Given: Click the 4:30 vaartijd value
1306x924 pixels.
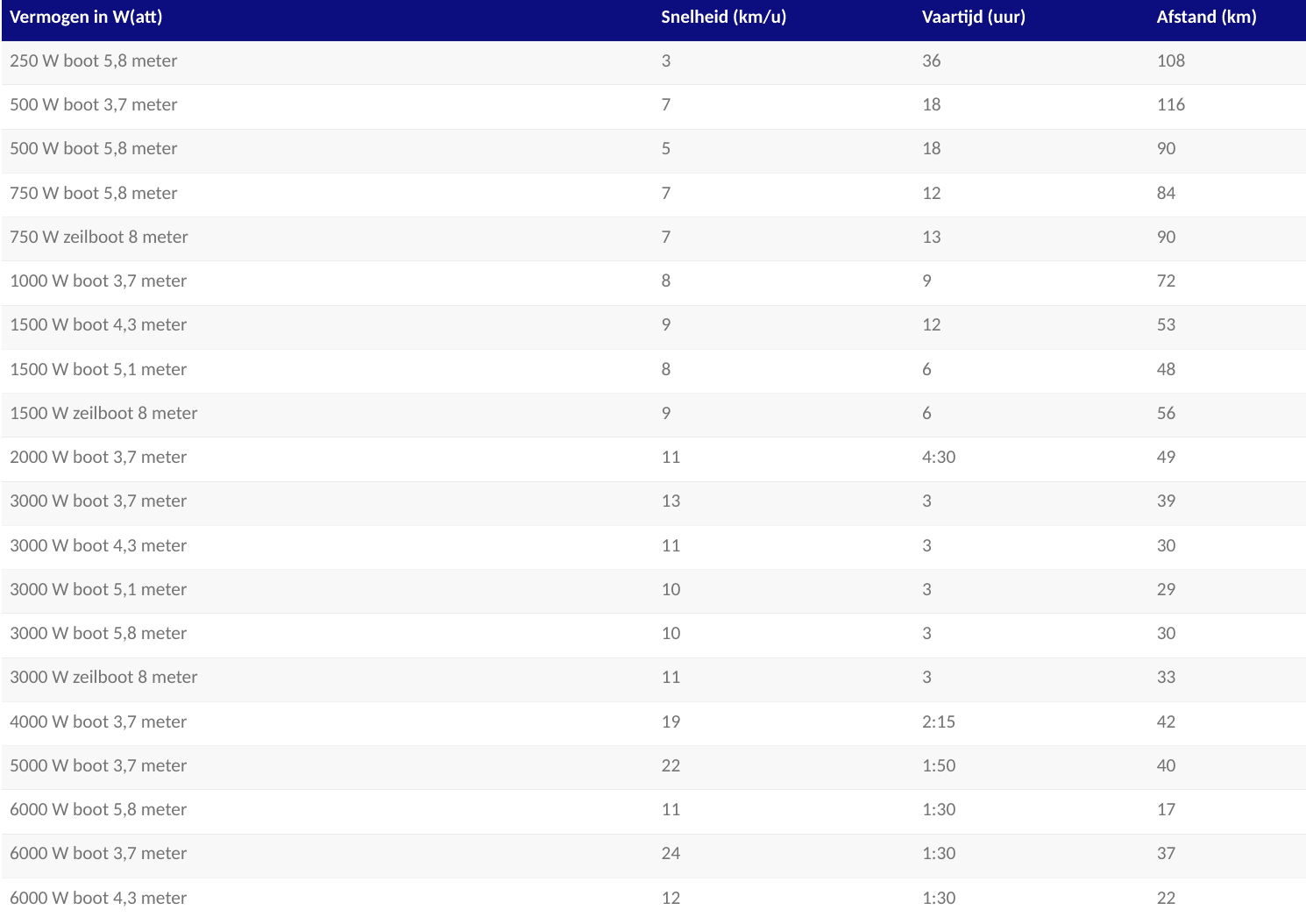Looking at the screenshot, I should (938, 458).
